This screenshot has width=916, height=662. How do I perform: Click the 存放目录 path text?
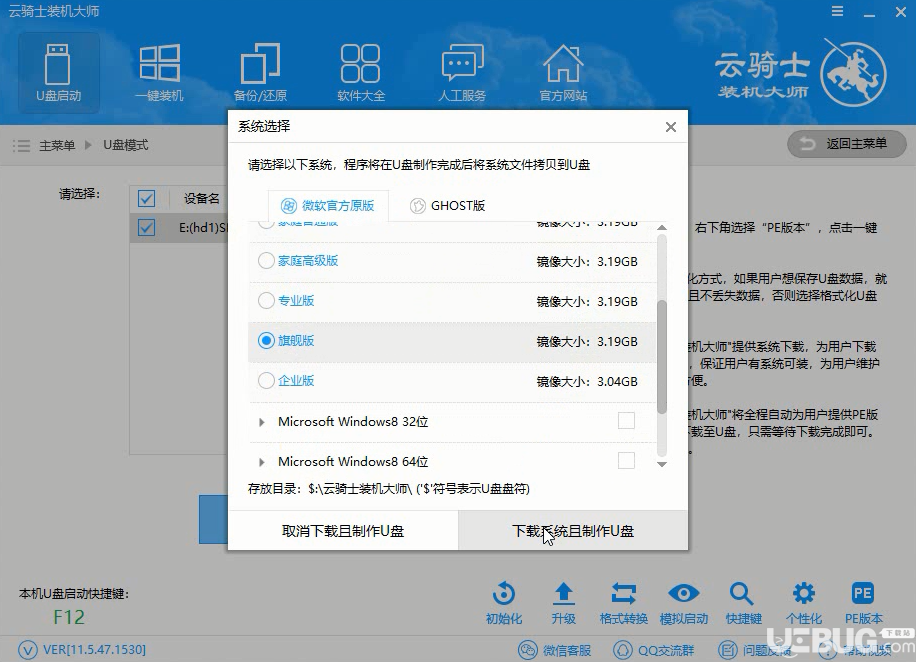point(389,488)
